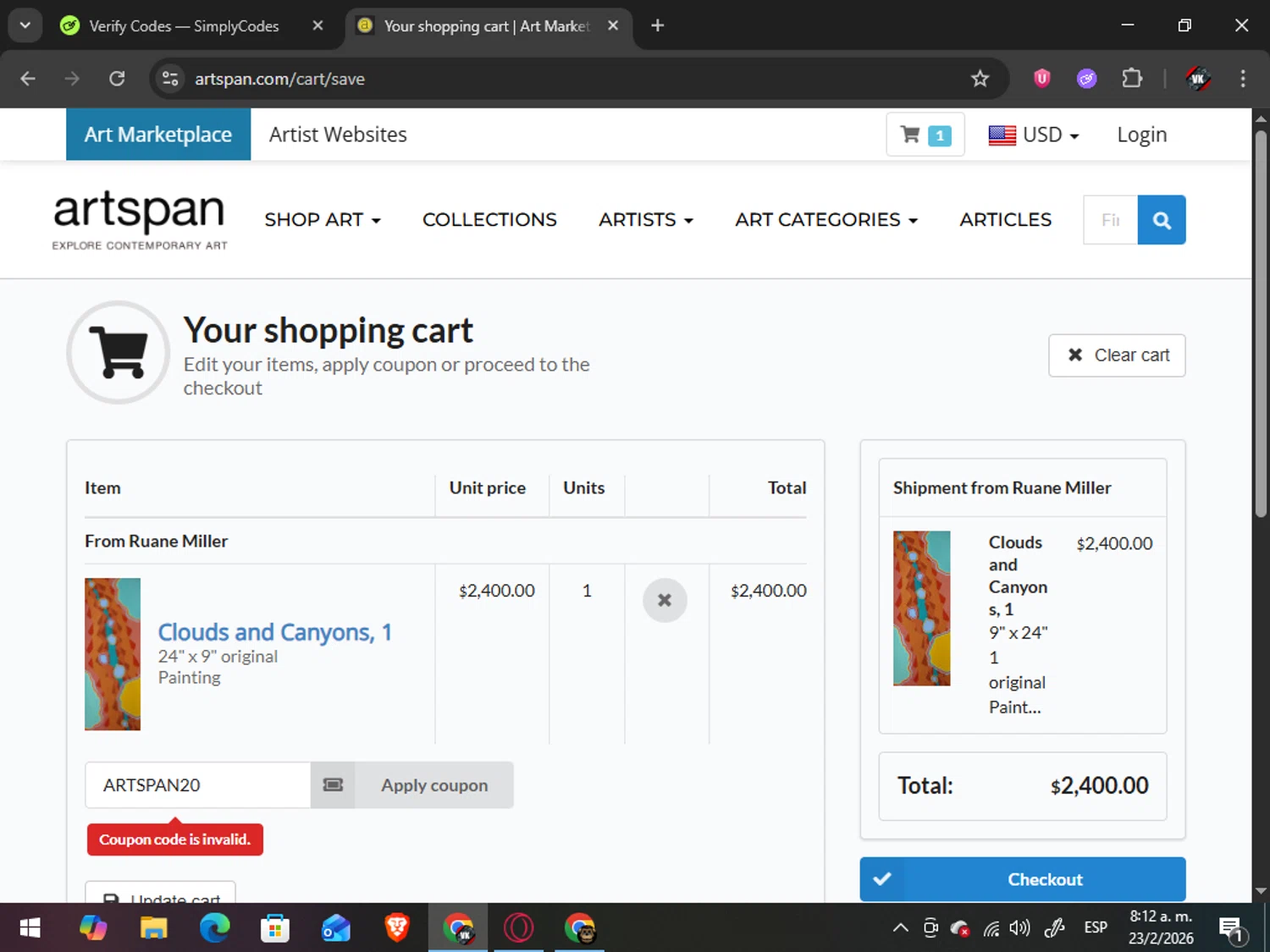Viewport: 1270px width, 952px height.
Task: Open File Explorer from the taskbar
Action: pos(153,928)
